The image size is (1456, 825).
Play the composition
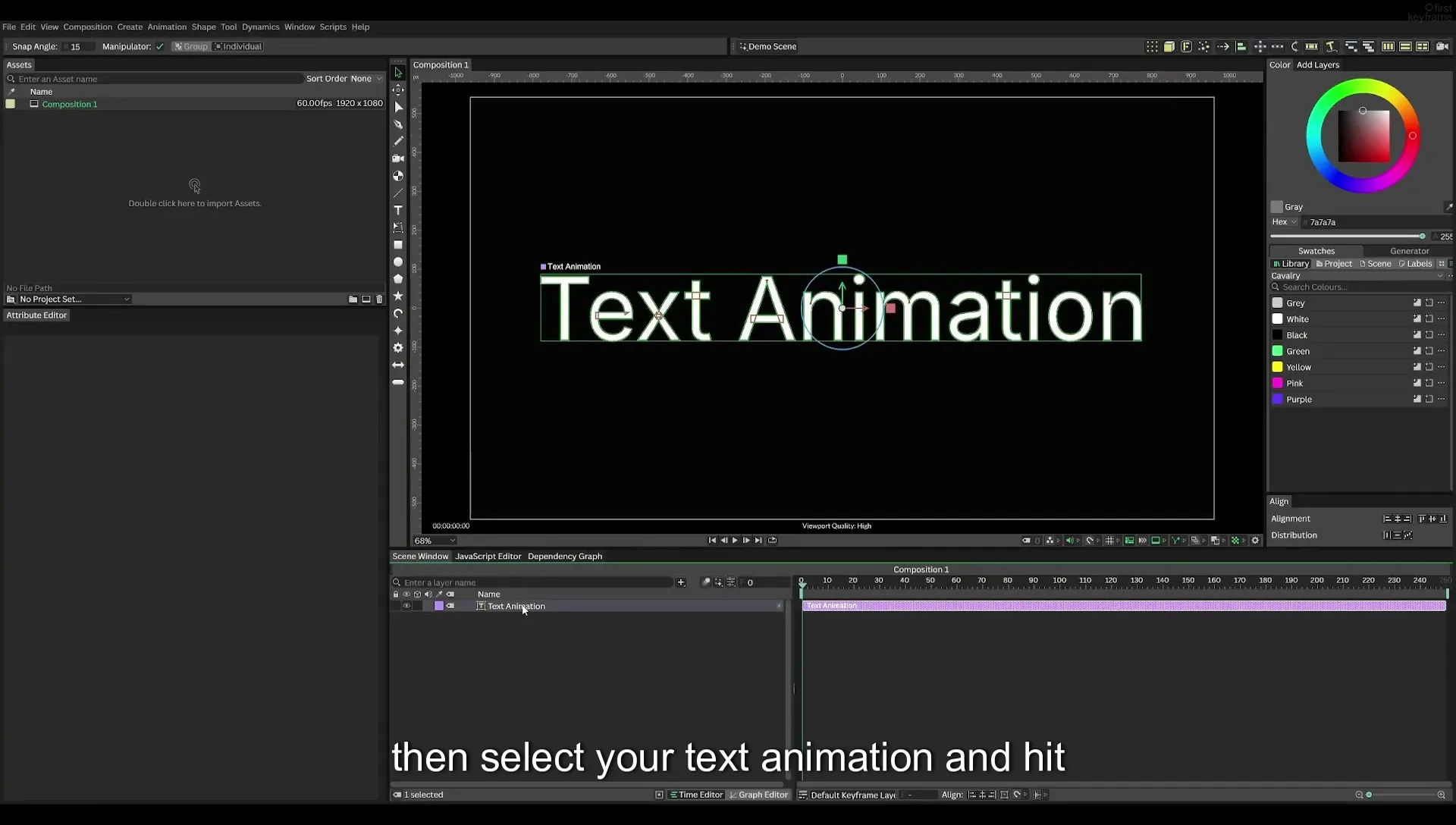(735, 541)
